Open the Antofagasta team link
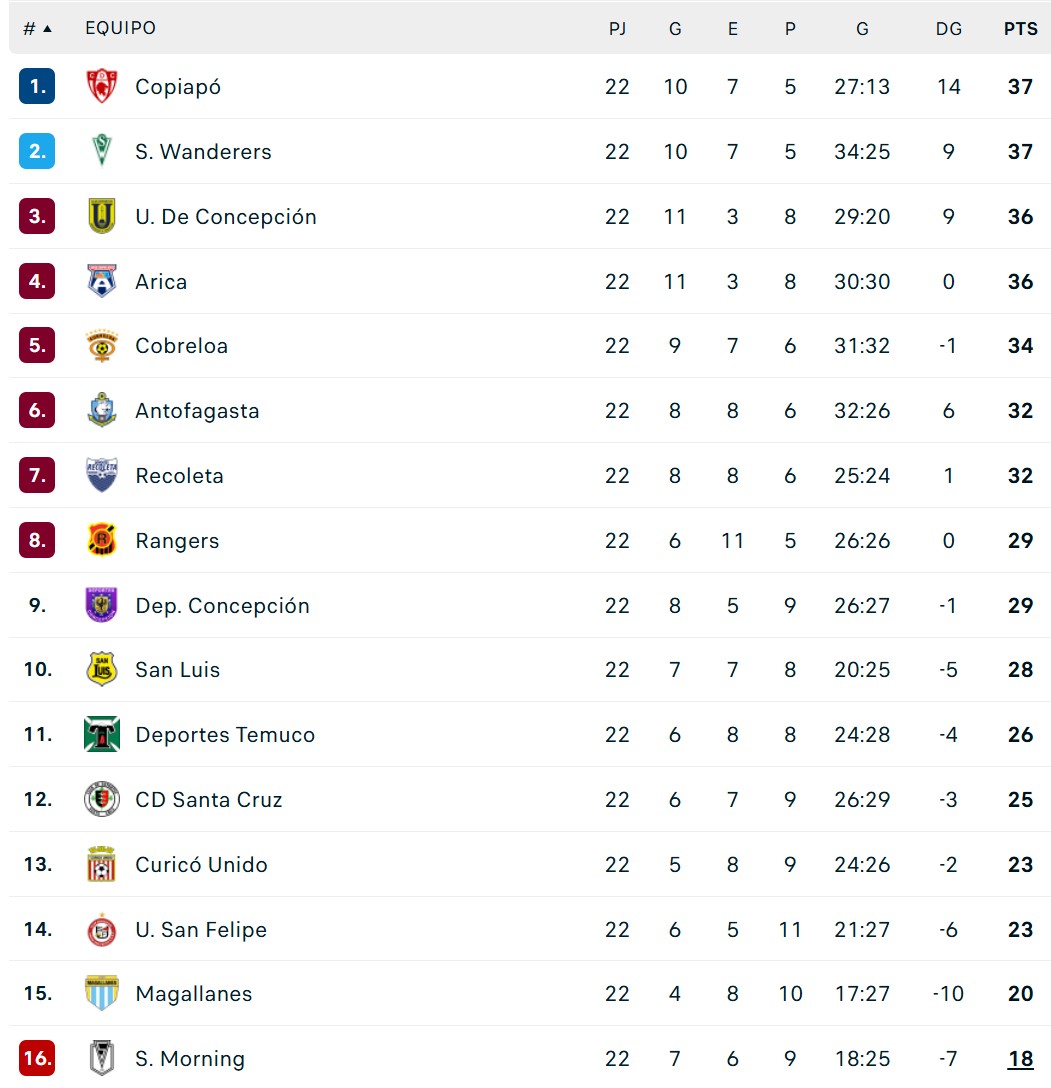Image resolution: width=1051 pixels, height=1088 pixels. (197, 411)
